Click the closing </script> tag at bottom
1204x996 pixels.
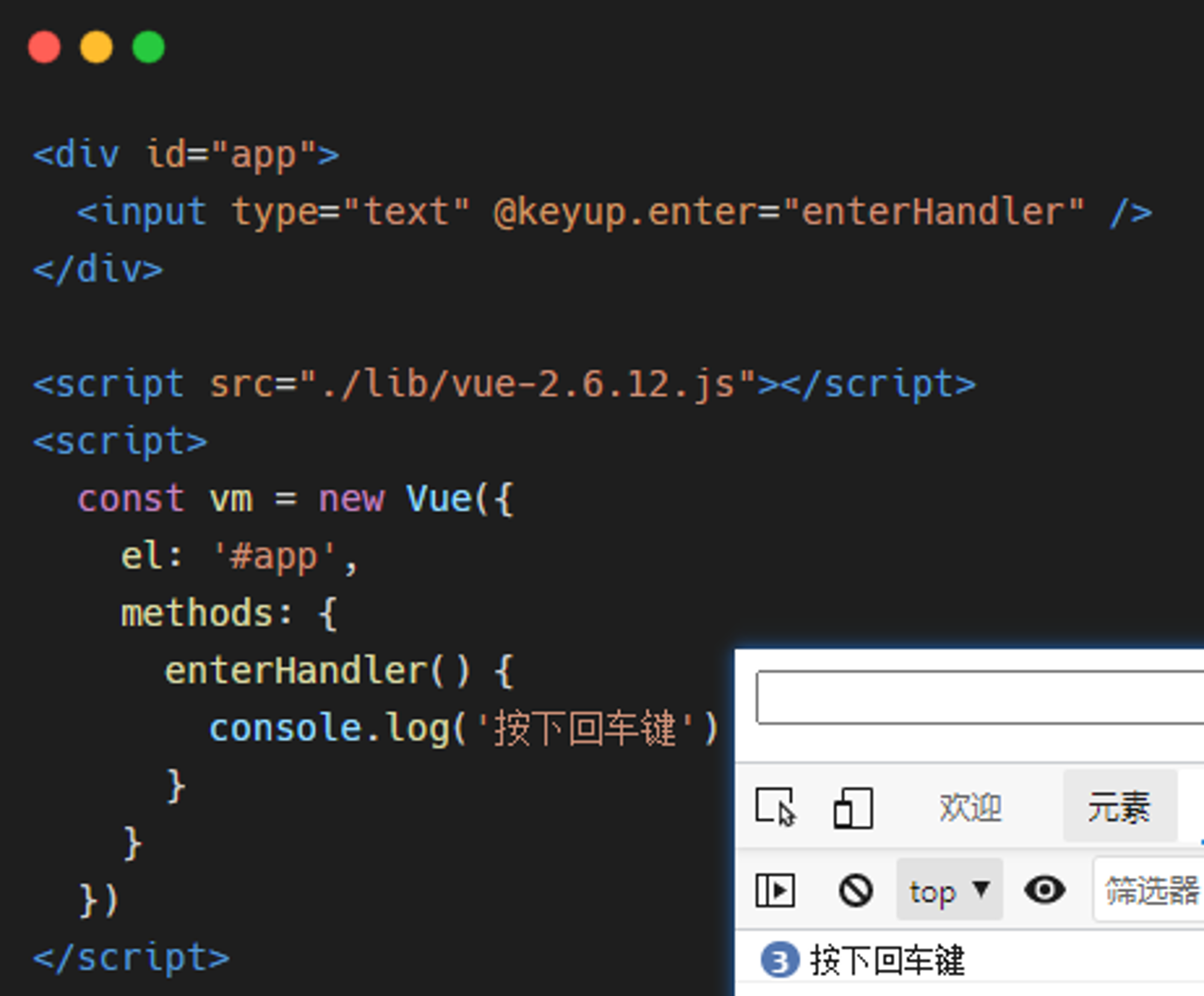point(131,958)
